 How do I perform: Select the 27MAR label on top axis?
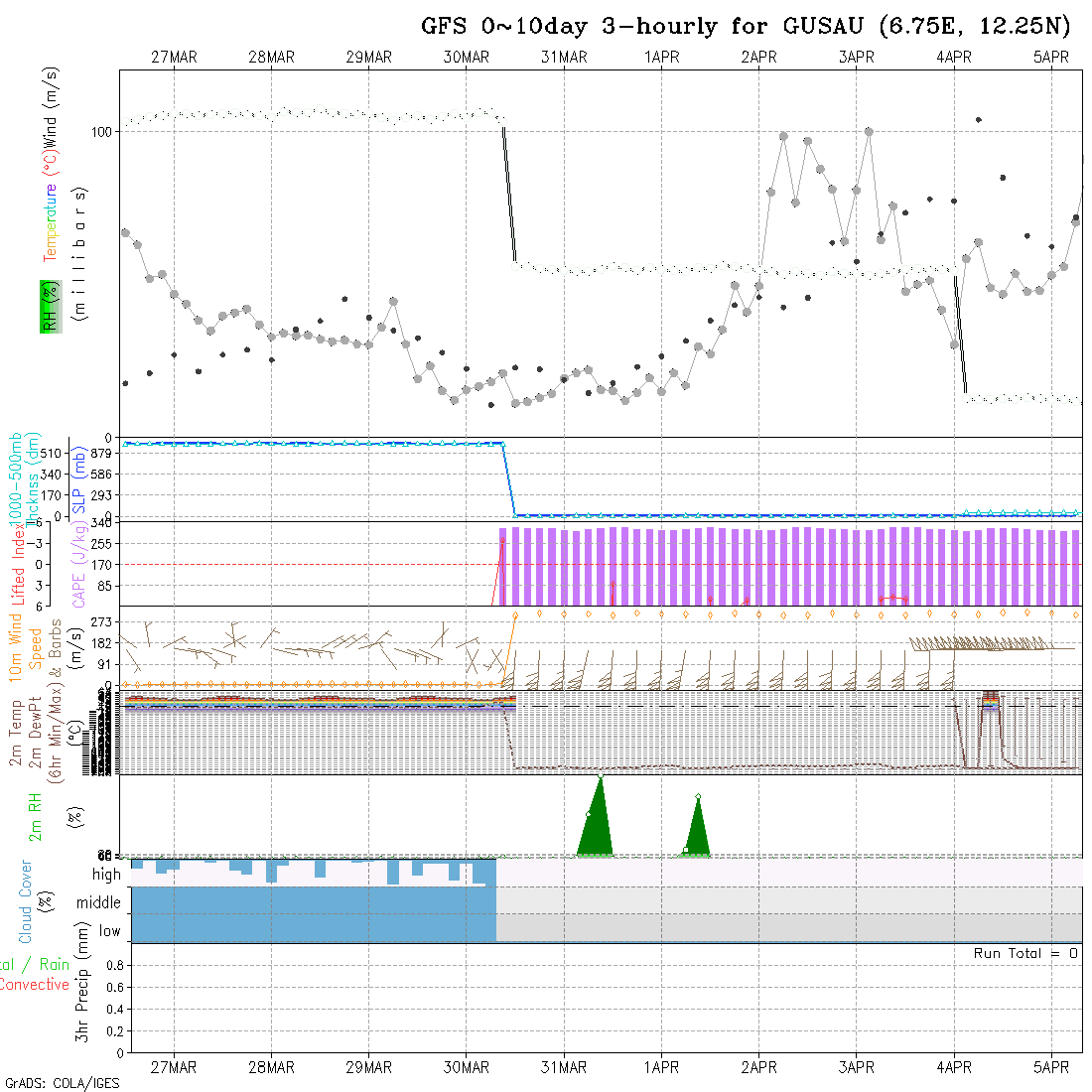tap(174, 58)
